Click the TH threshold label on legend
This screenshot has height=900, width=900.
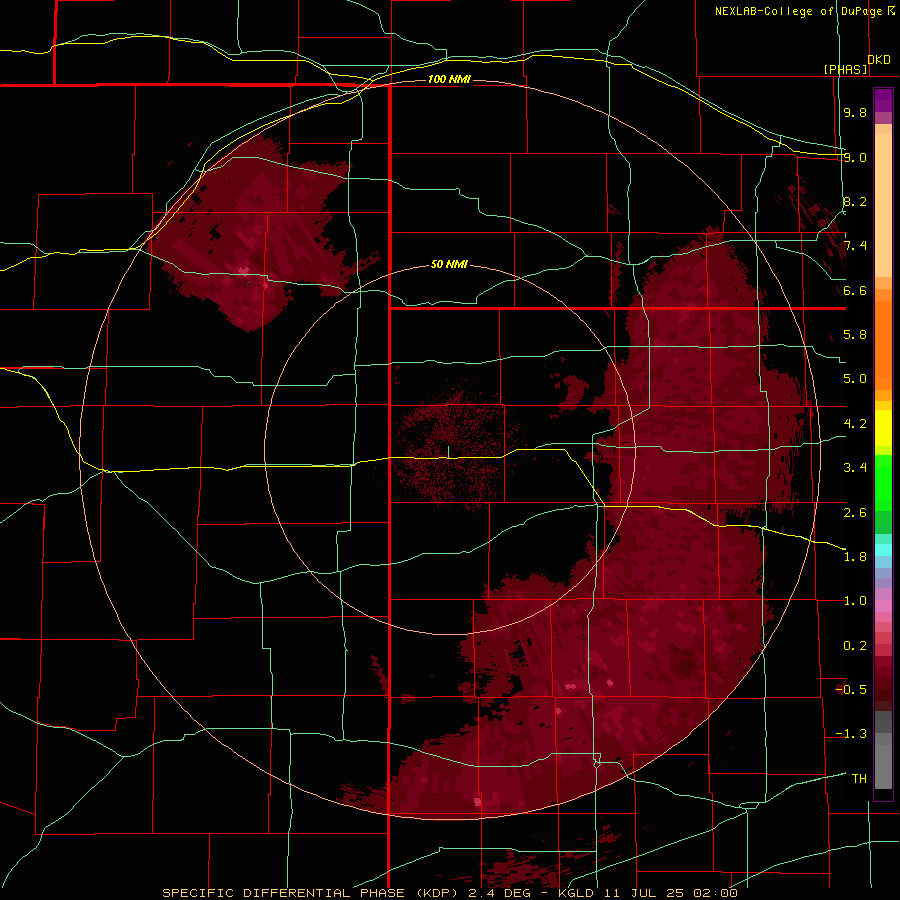pos(859,779)
